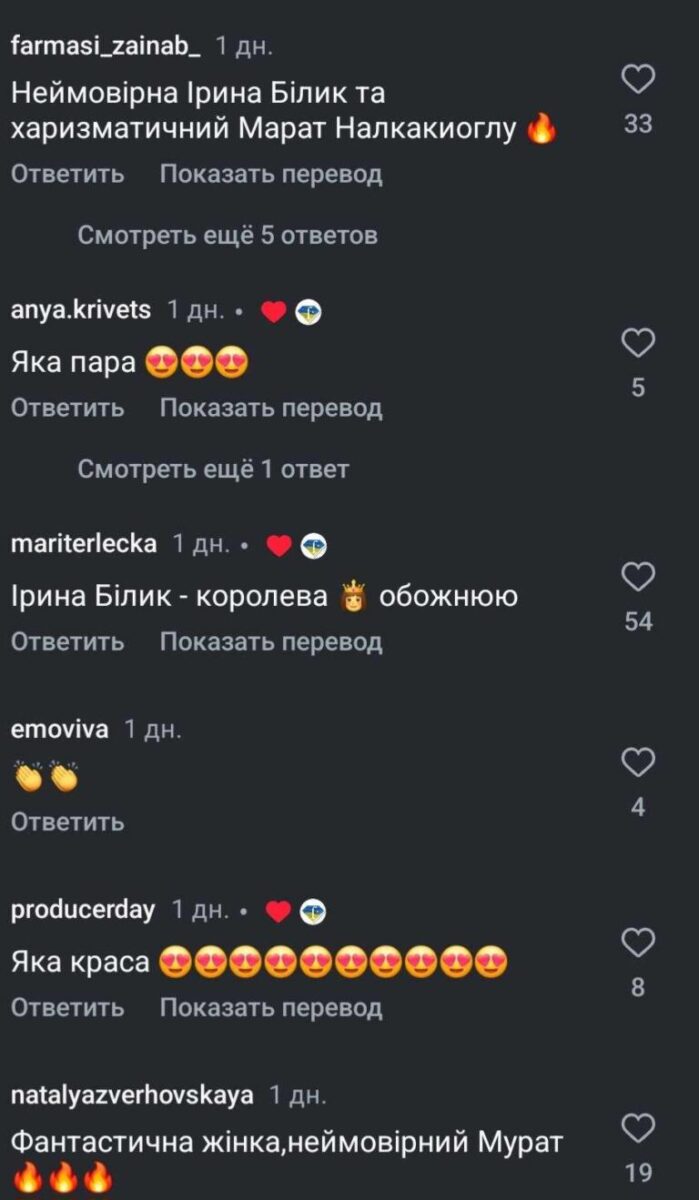Tap the heart beside emoviva's clapping comment
This screenshot has height=1200, width=699.
pyautogui.click(x=638, y=764)
